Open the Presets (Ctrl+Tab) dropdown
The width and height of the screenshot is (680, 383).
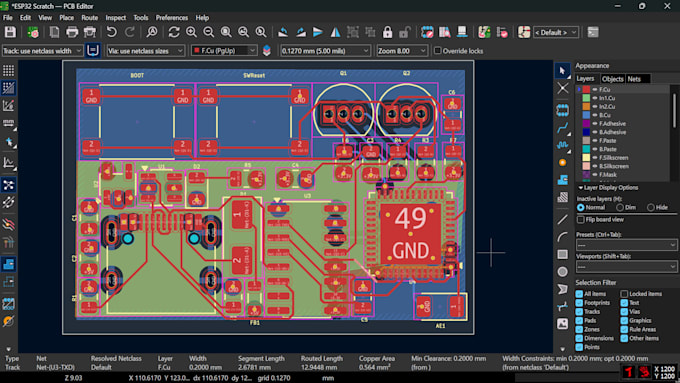626,245
